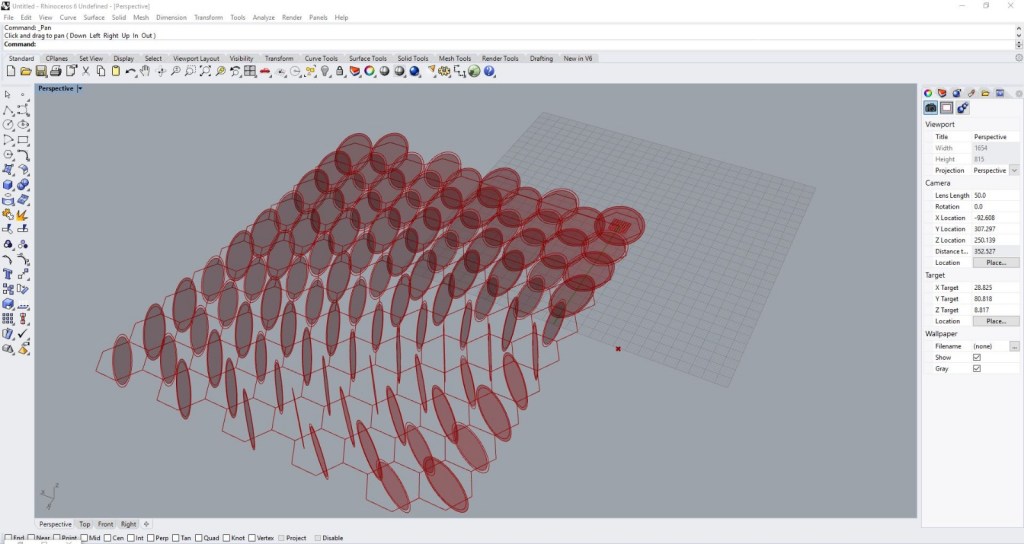This screenshot has width=1024, height=544.
Task: Click the Wallpaper filename browse button
Action: [1014, 346]
